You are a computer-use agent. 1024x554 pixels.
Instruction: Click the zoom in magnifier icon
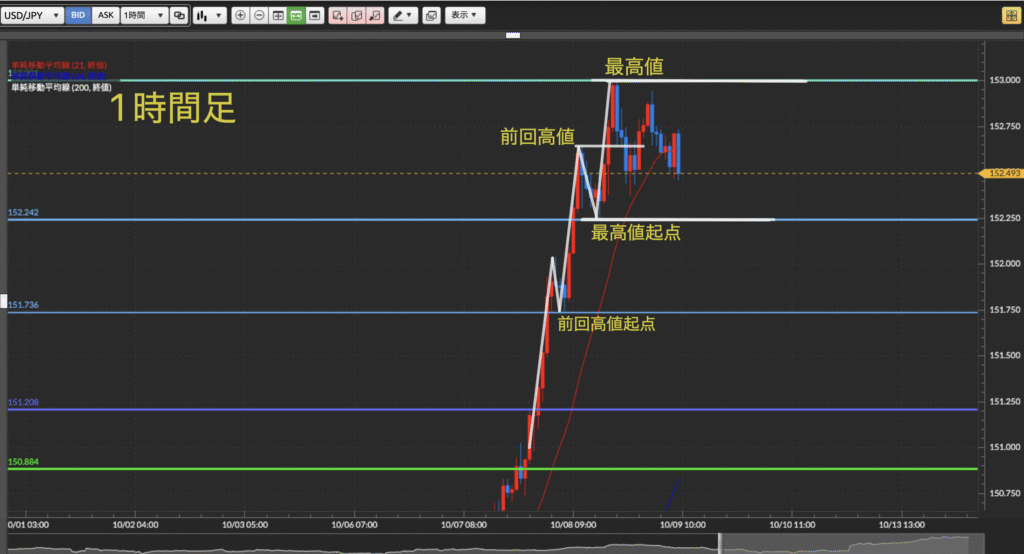point(240,16)
